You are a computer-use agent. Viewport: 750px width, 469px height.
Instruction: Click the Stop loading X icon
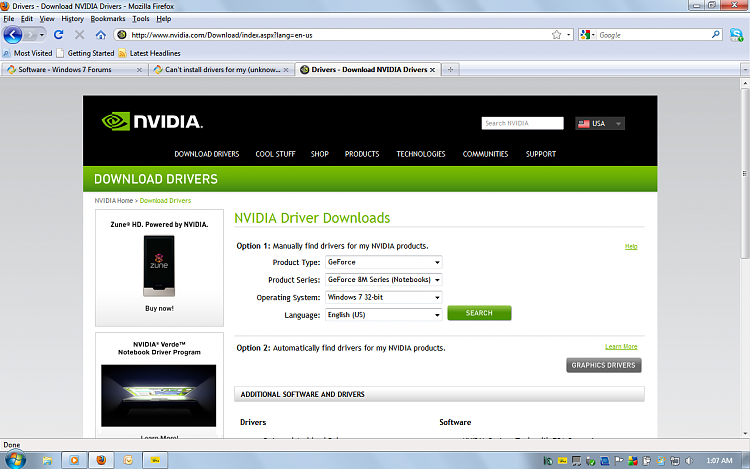click(79, 35)
